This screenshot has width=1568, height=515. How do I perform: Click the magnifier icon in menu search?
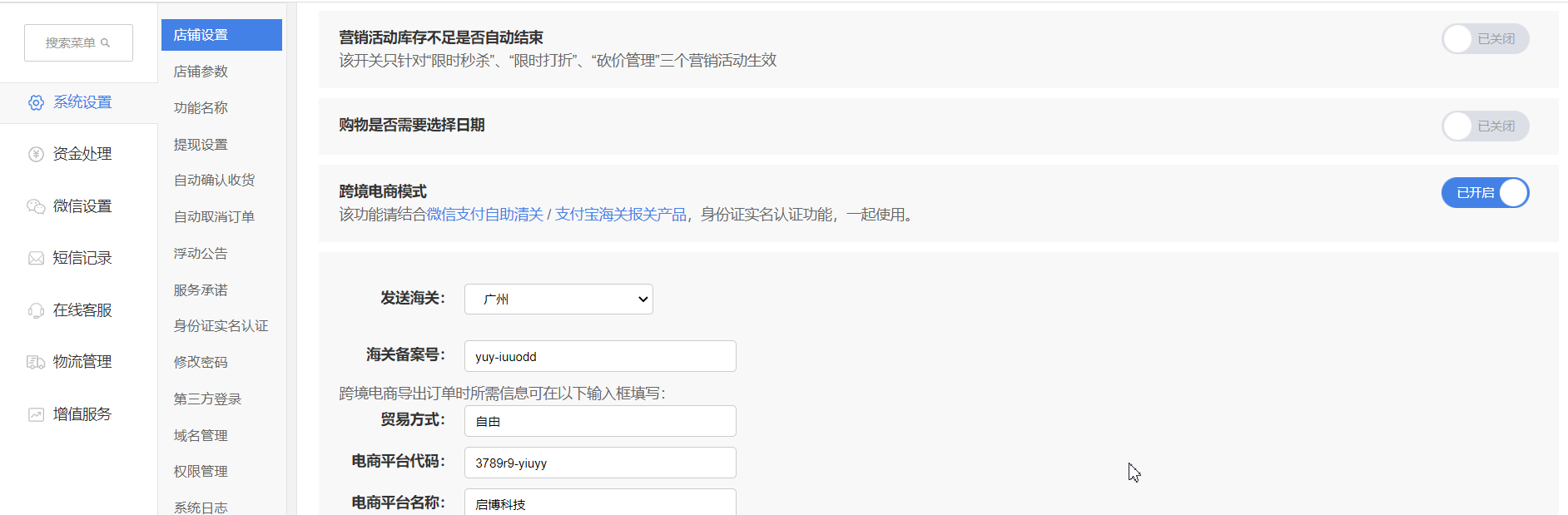pyautogui.click(x=106, y=43)
